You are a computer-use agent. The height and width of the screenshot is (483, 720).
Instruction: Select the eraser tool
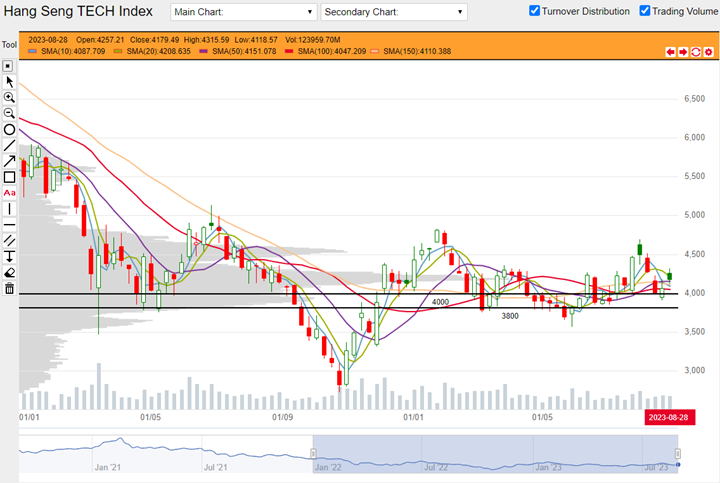pos(9,273)
